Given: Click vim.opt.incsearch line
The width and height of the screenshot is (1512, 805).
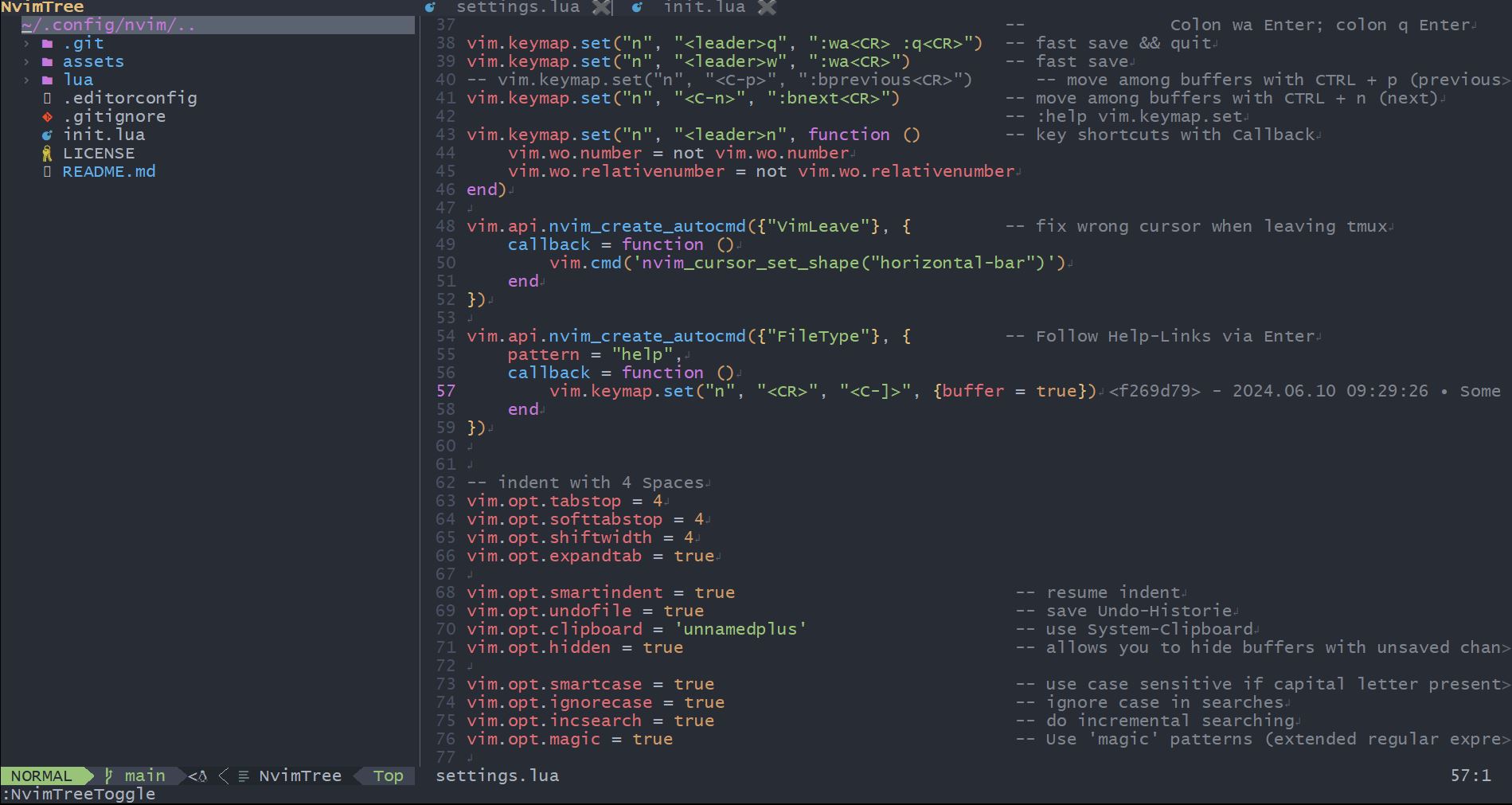Looking at the screenshot, I should pyautogui.click(x=591, y=721).
